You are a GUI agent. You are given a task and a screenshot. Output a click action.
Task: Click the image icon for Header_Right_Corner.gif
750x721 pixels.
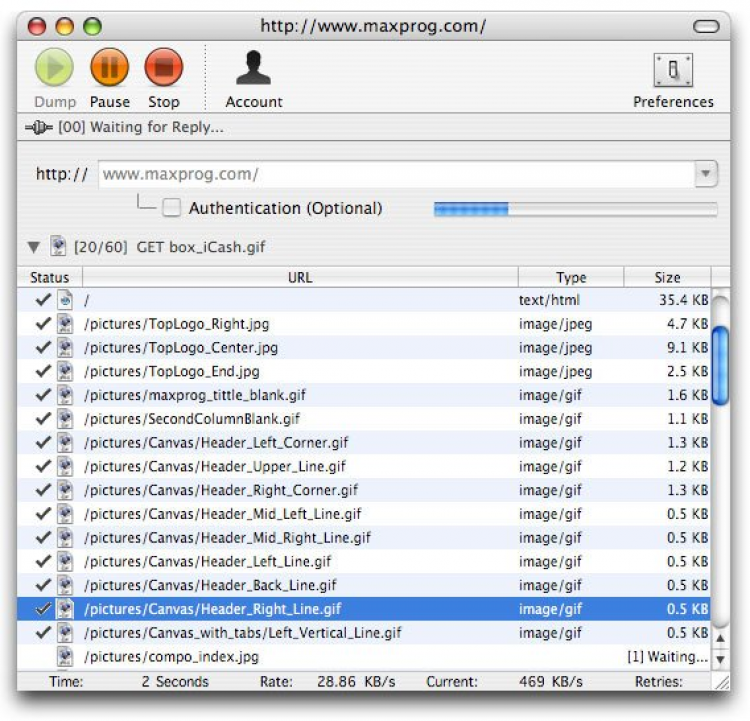tap(65, 490)
